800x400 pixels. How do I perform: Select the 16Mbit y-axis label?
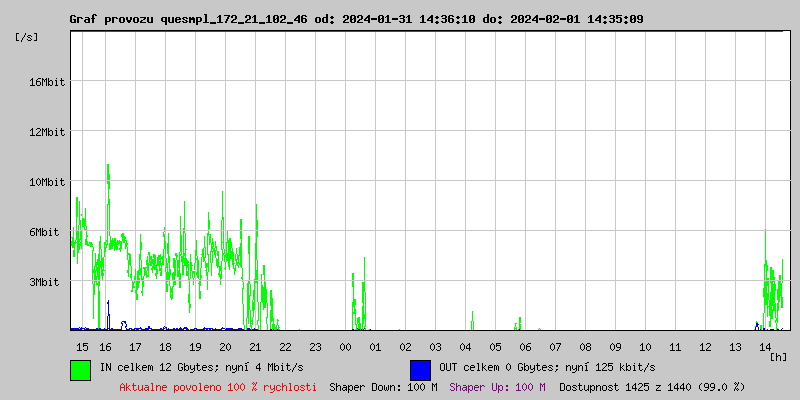tap(47, 82)
